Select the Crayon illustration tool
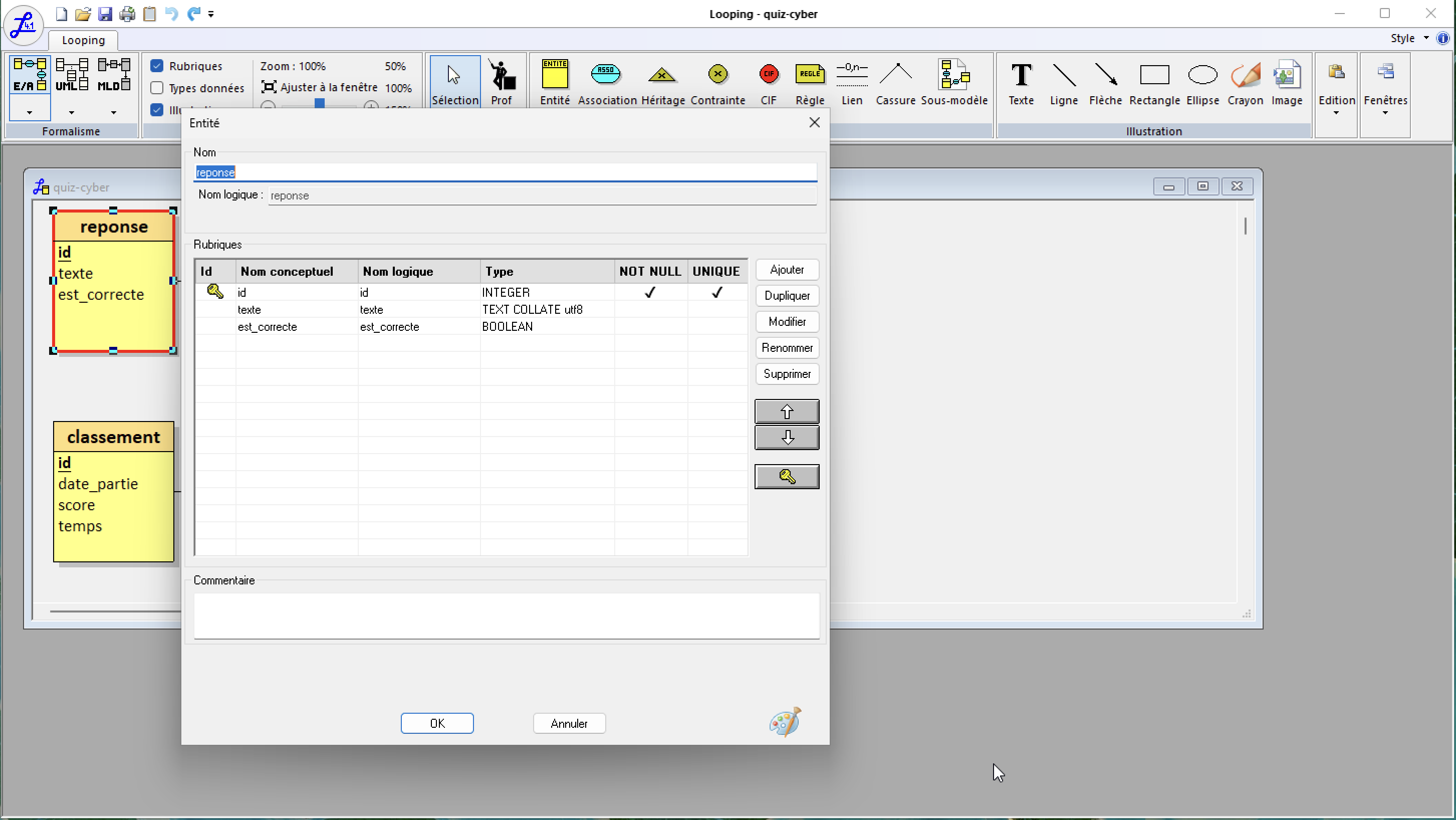 (1245, 75)
